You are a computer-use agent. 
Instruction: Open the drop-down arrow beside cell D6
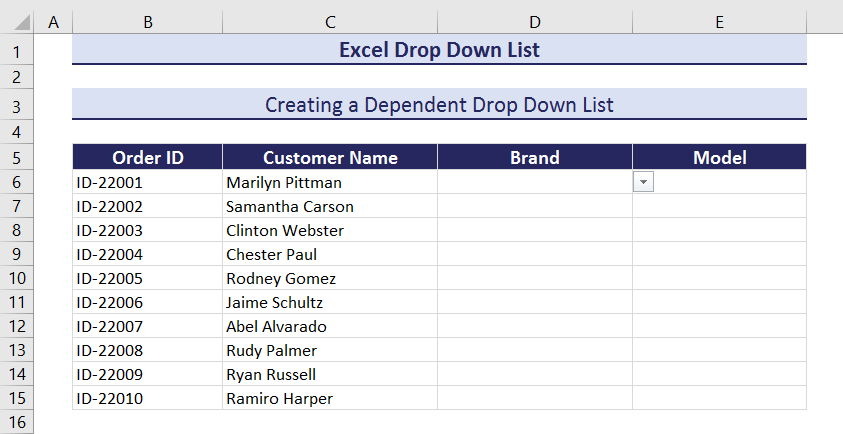pyautogui.click(x=644, y=182)
